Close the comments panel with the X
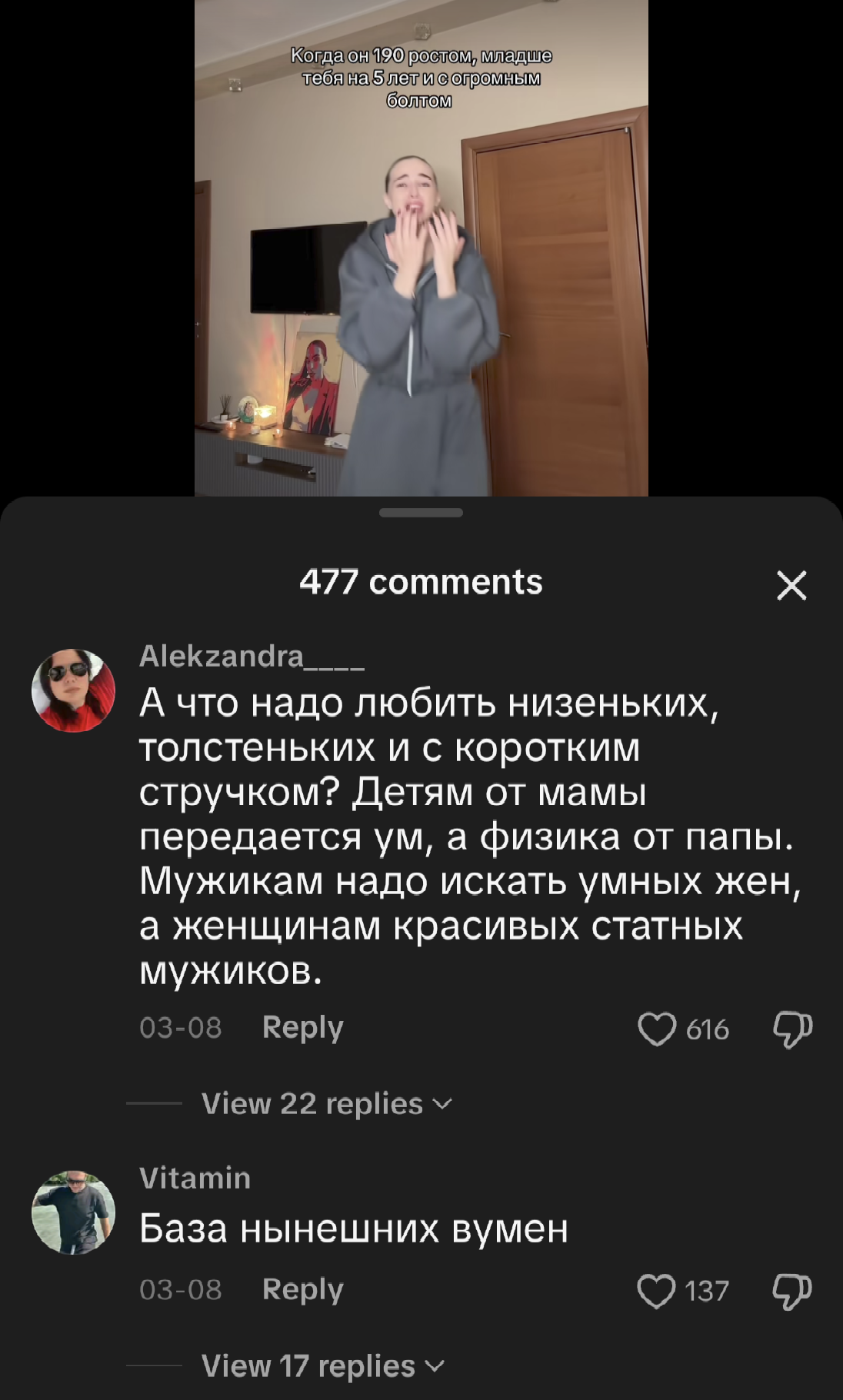 (x=791, y=585)
